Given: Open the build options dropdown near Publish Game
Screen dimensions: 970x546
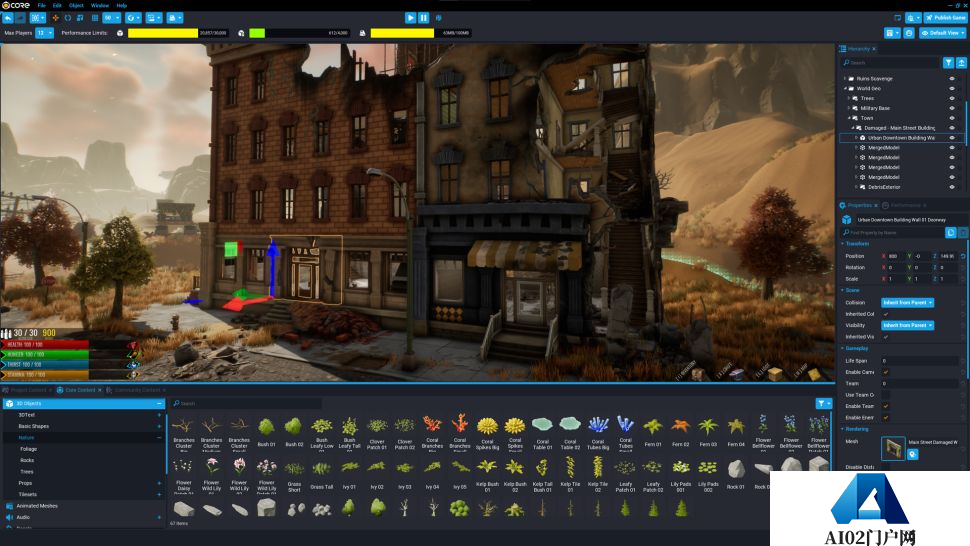Looking at the screenshot, I should (x=913, y=18).
